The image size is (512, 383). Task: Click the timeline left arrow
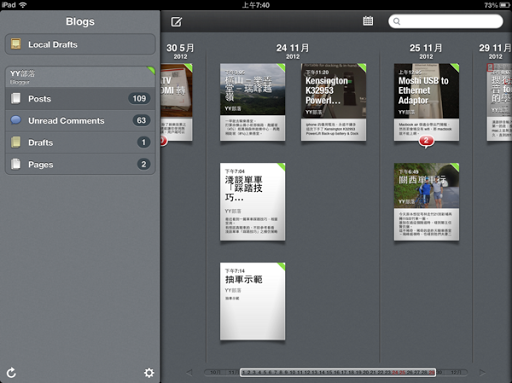[189, 372]
